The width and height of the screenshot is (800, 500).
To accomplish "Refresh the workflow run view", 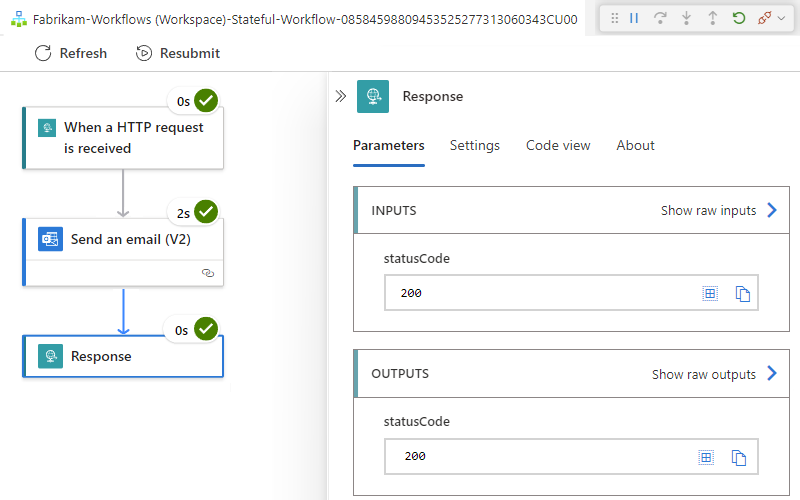I will [x=71, y=53].
